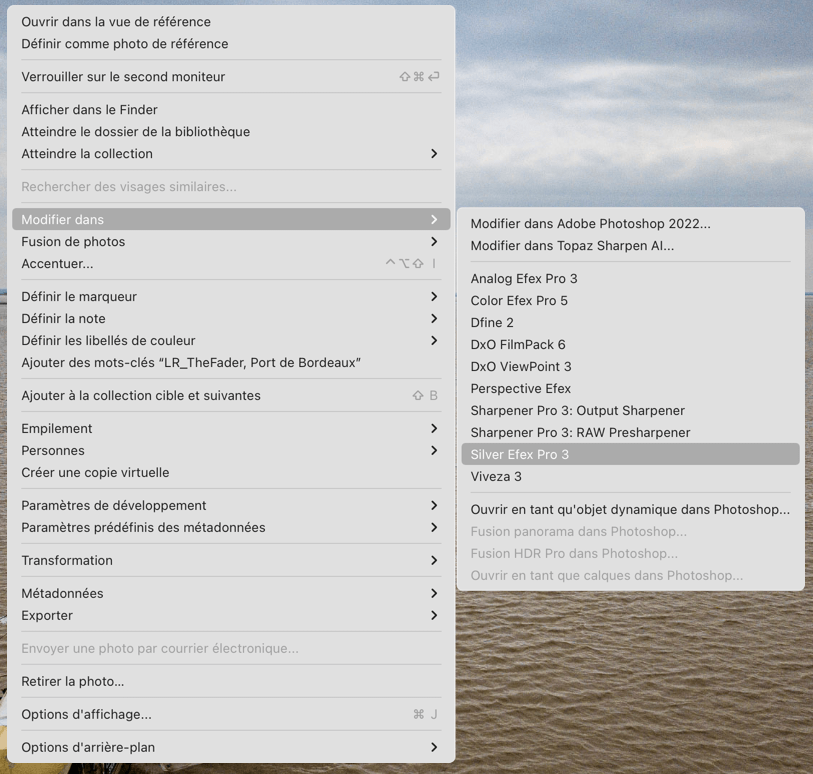Select 'Sharpener Pro 3: RAW Presharpener'
This screenshot has width=813, height=774.
tap(630, 432)
